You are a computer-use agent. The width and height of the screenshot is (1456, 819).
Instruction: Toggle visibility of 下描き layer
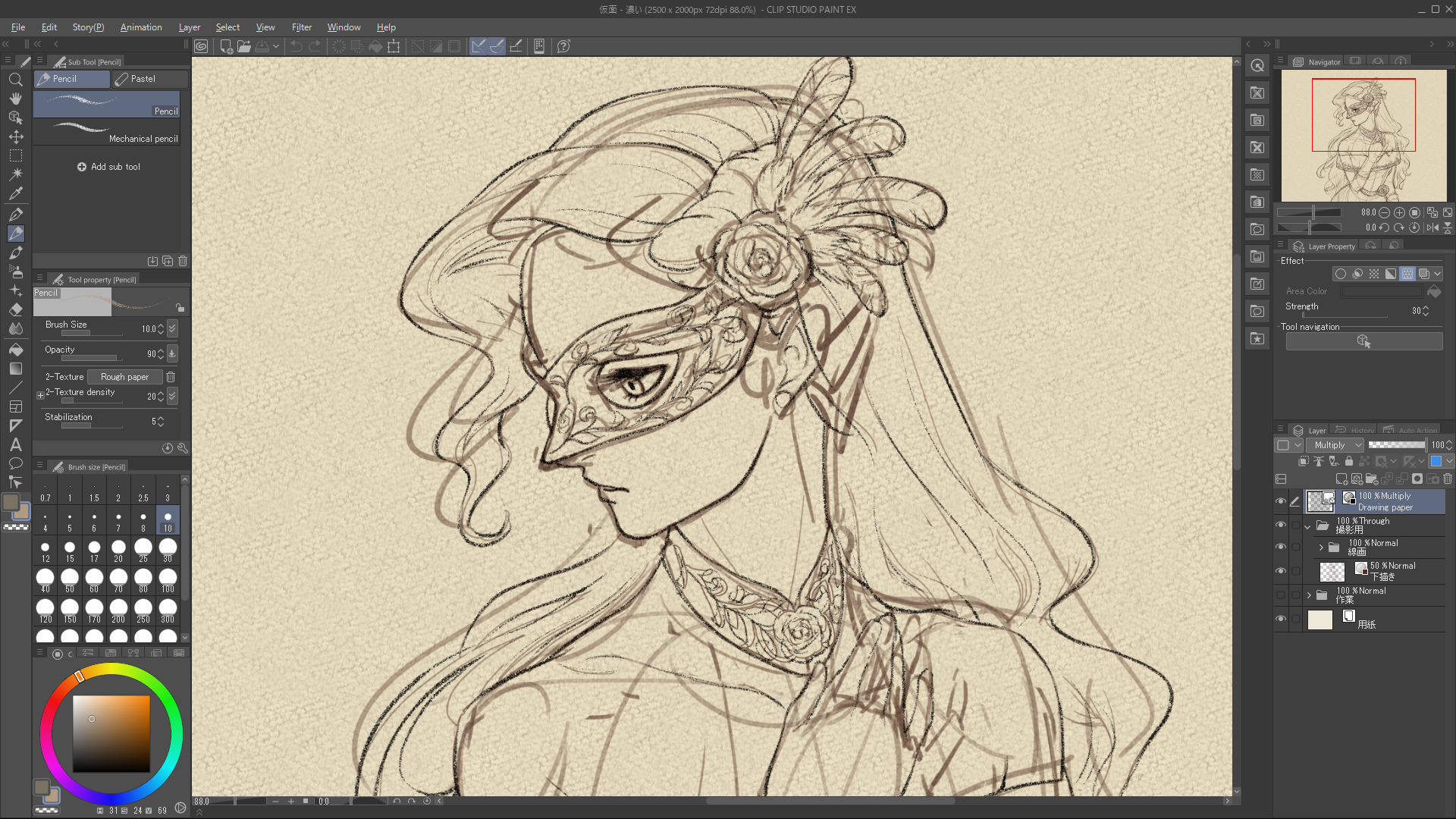tap(1281, 571)
